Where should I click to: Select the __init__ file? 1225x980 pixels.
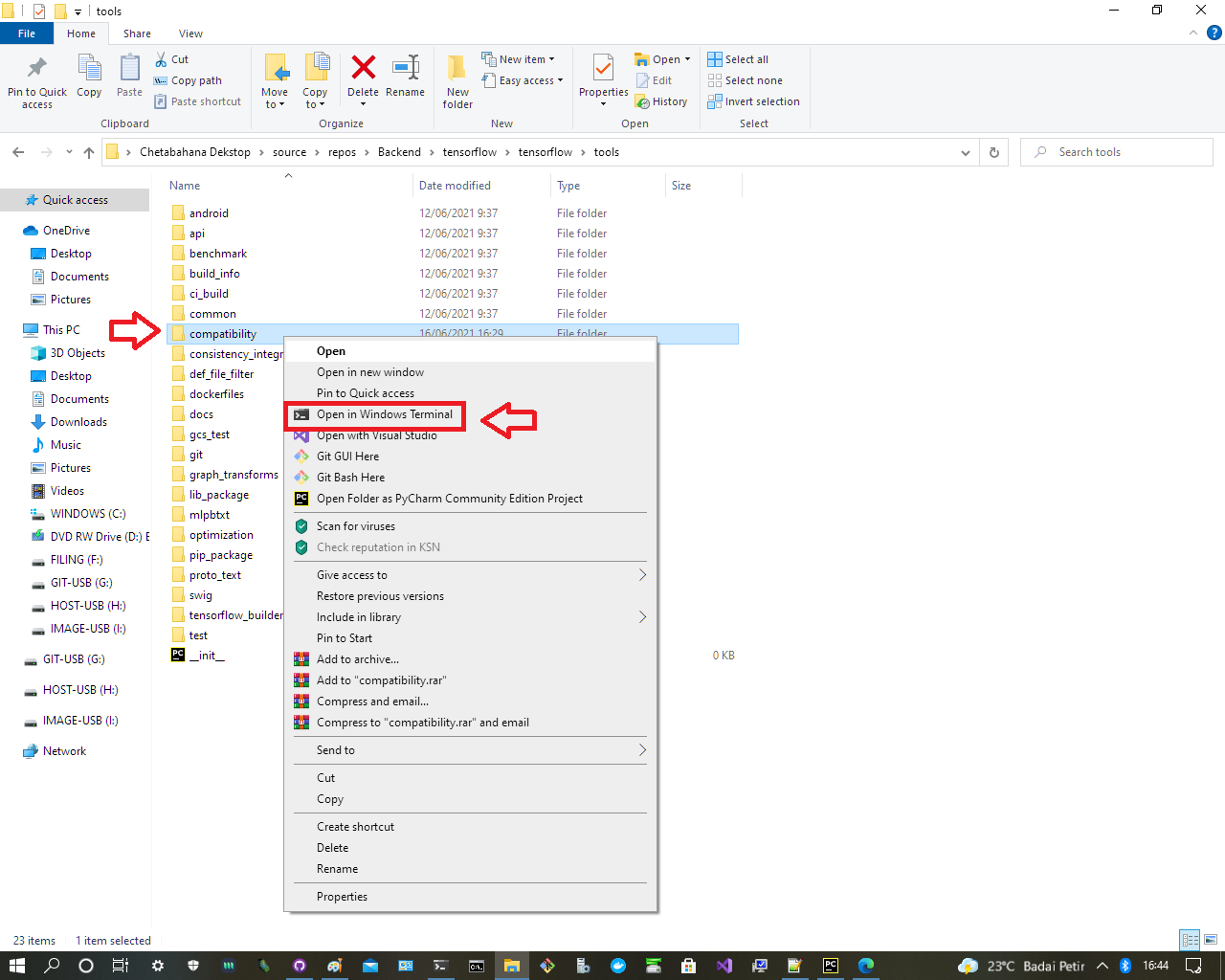pyautogui.click(x=206, y=656)
